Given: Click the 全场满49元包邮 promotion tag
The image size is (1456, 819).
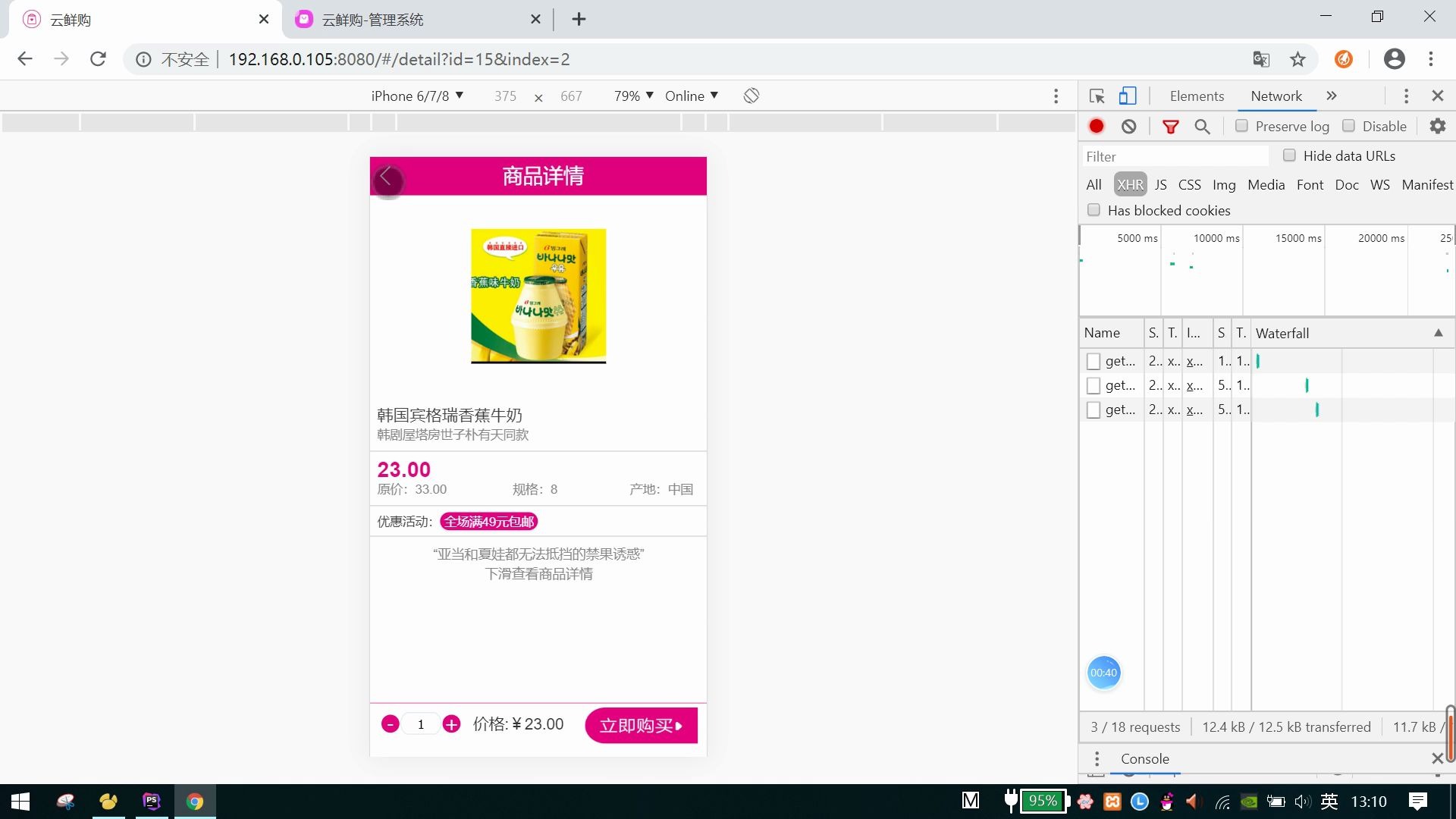Looking at the screenshot, I should 489,521.
